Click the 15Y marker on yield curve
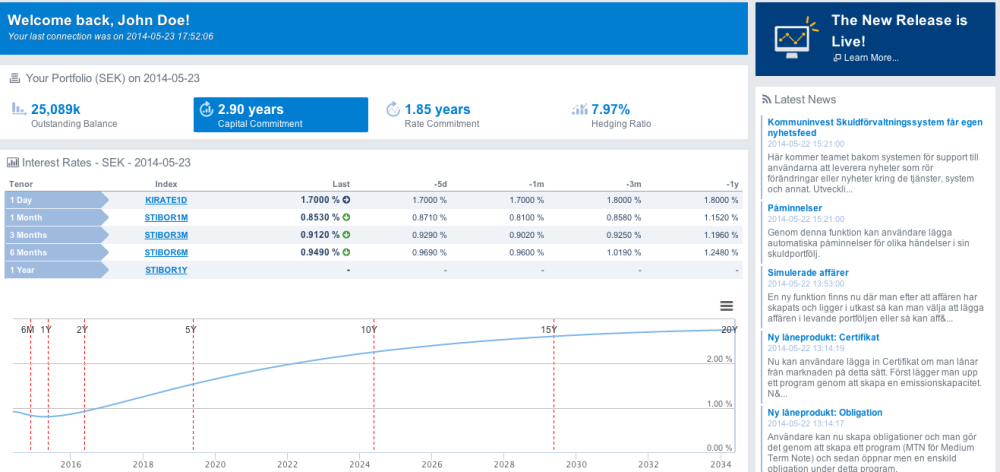Screen dimensions: 1000x472 click(x=550, y=330)
